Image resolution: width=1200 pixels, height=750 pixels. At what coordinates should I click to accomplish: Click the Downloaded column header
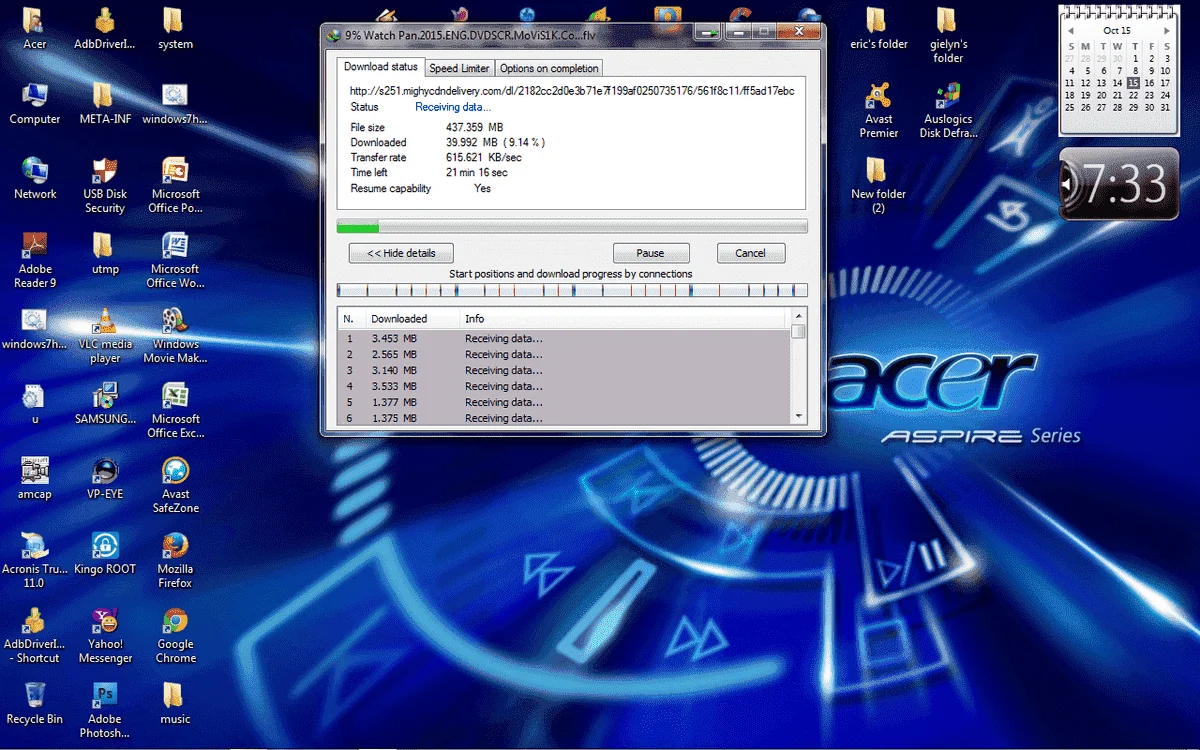[x=411, y=319]
